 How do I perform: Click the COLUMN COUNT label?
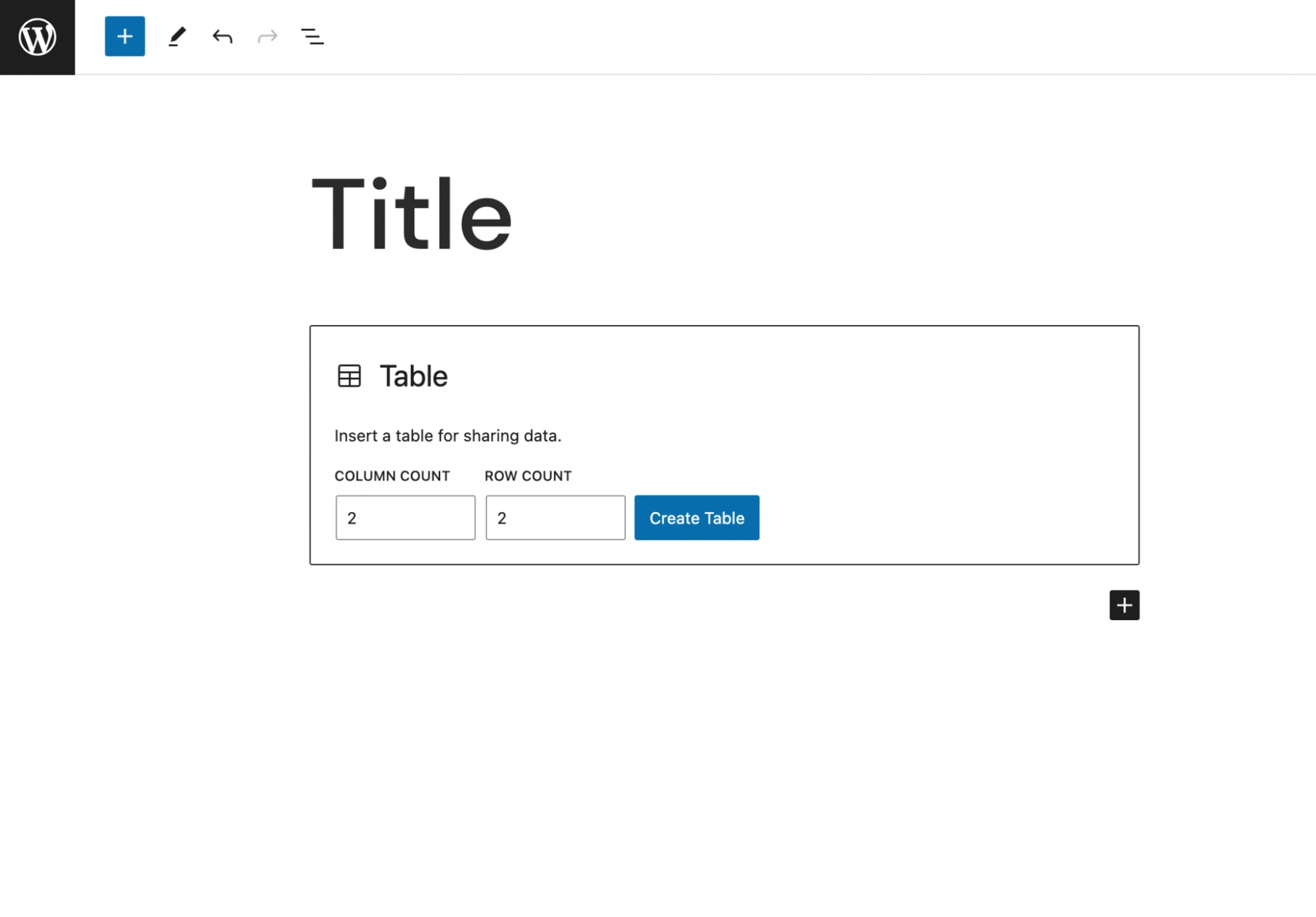tap(392, 475)
